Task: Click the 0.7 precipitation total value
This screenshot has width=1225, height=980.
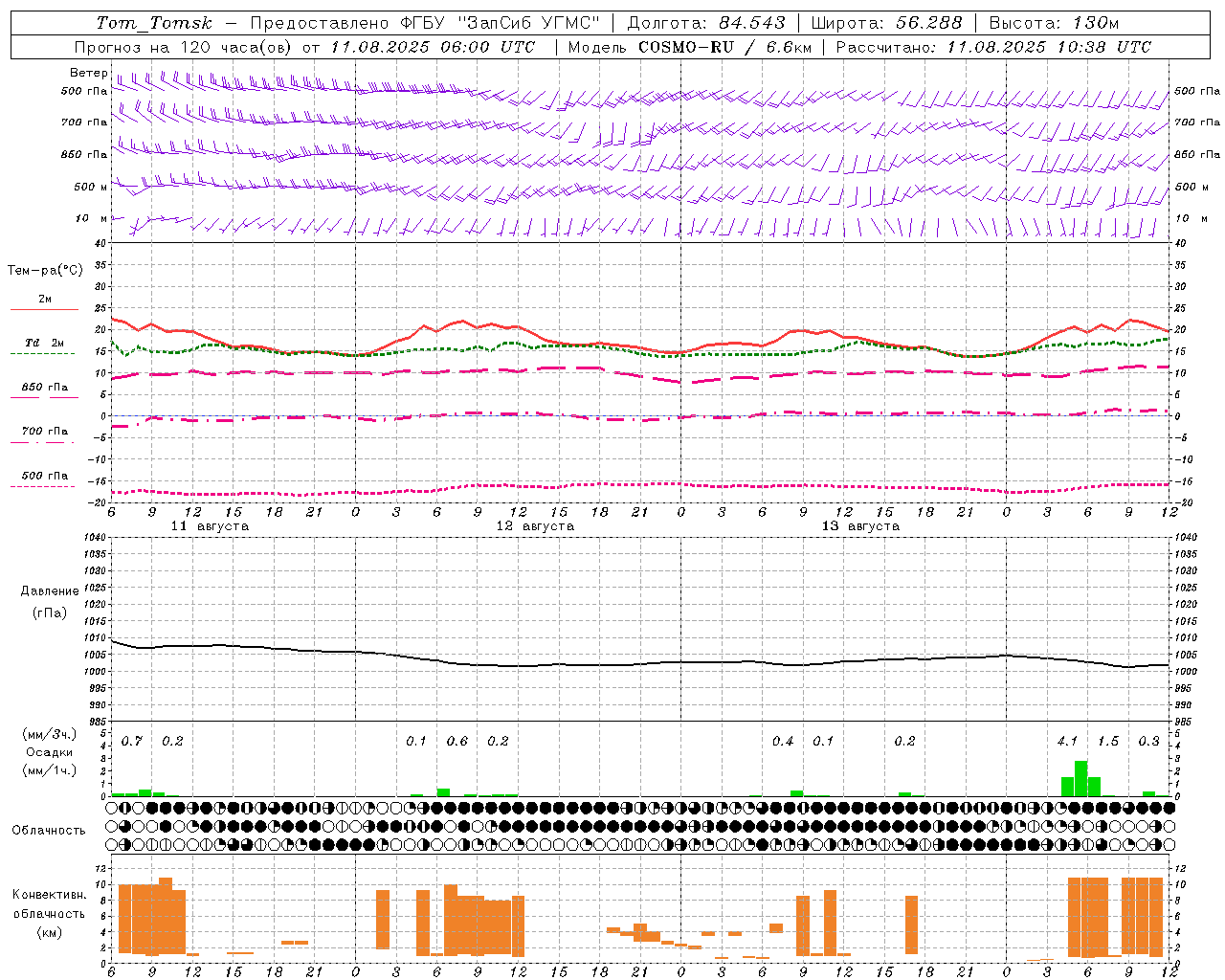Action: point(131,742)
